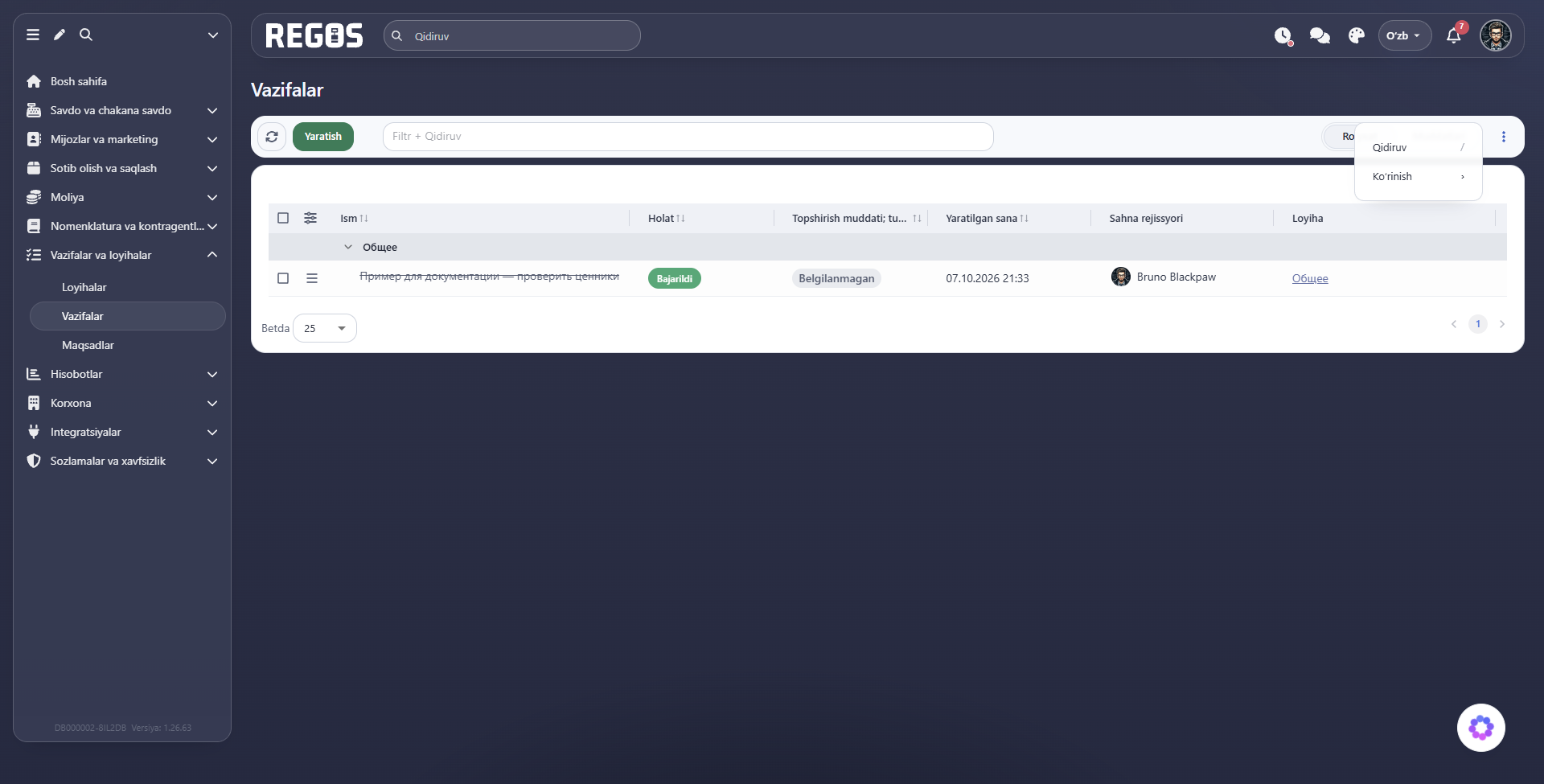The width and height of the screenshot is (1544, 784).
Task: Open the Betda 25 page-size dropdown
Action: click(325, 328)
